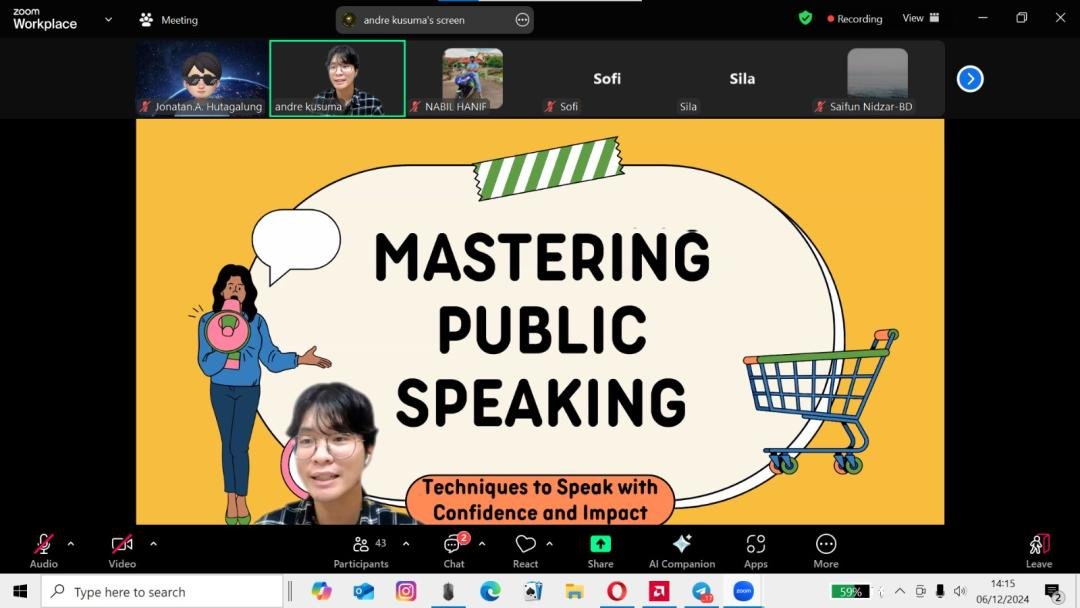This screenshot has width=1080, height=608.
Task: Click the More options icon
Action: click(x=826, y=550)
